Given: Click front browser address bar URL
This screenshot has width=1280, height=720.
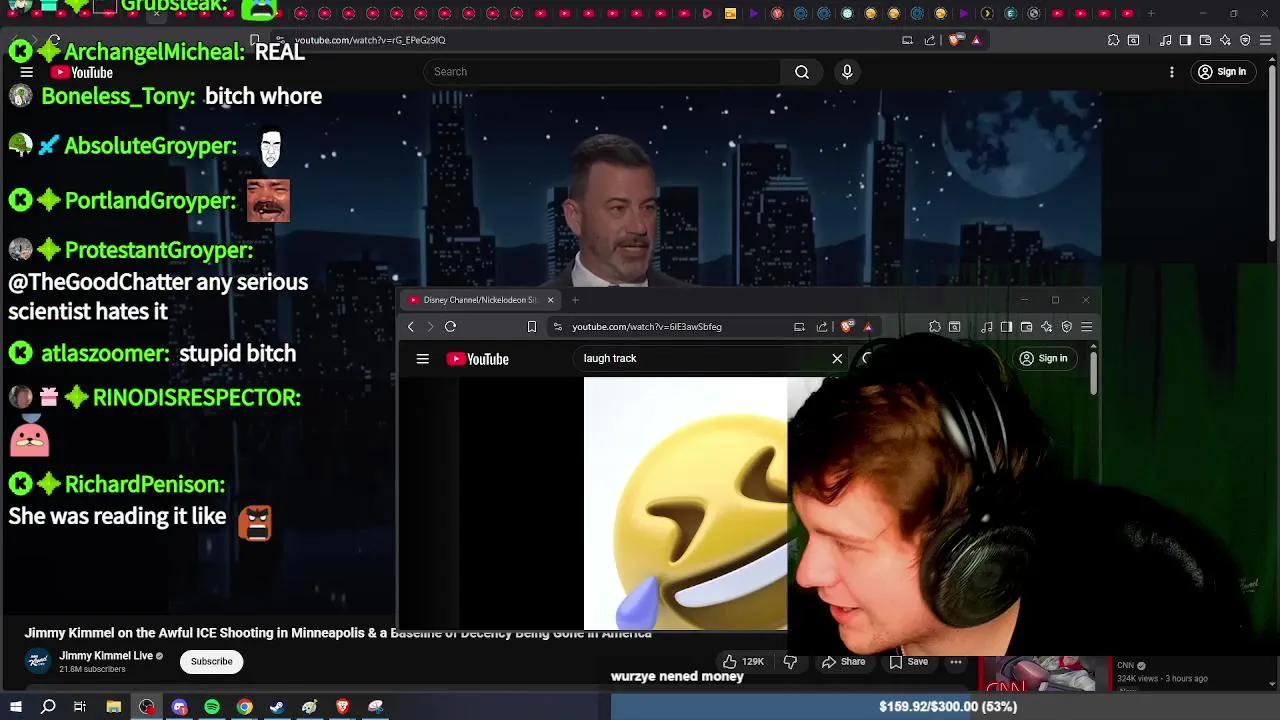Looking at the screenshot, I should 647,327.
